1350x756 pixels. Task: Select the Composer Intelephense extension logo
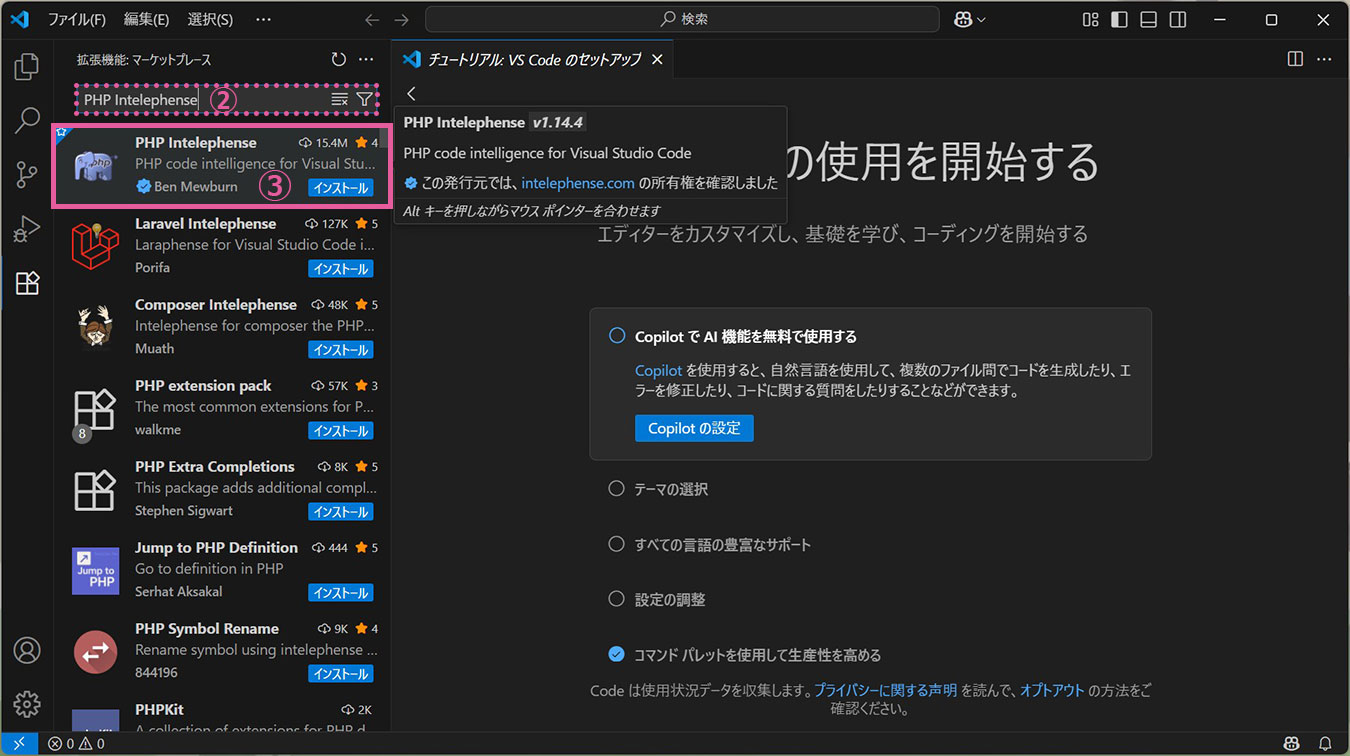click(96, 328)
